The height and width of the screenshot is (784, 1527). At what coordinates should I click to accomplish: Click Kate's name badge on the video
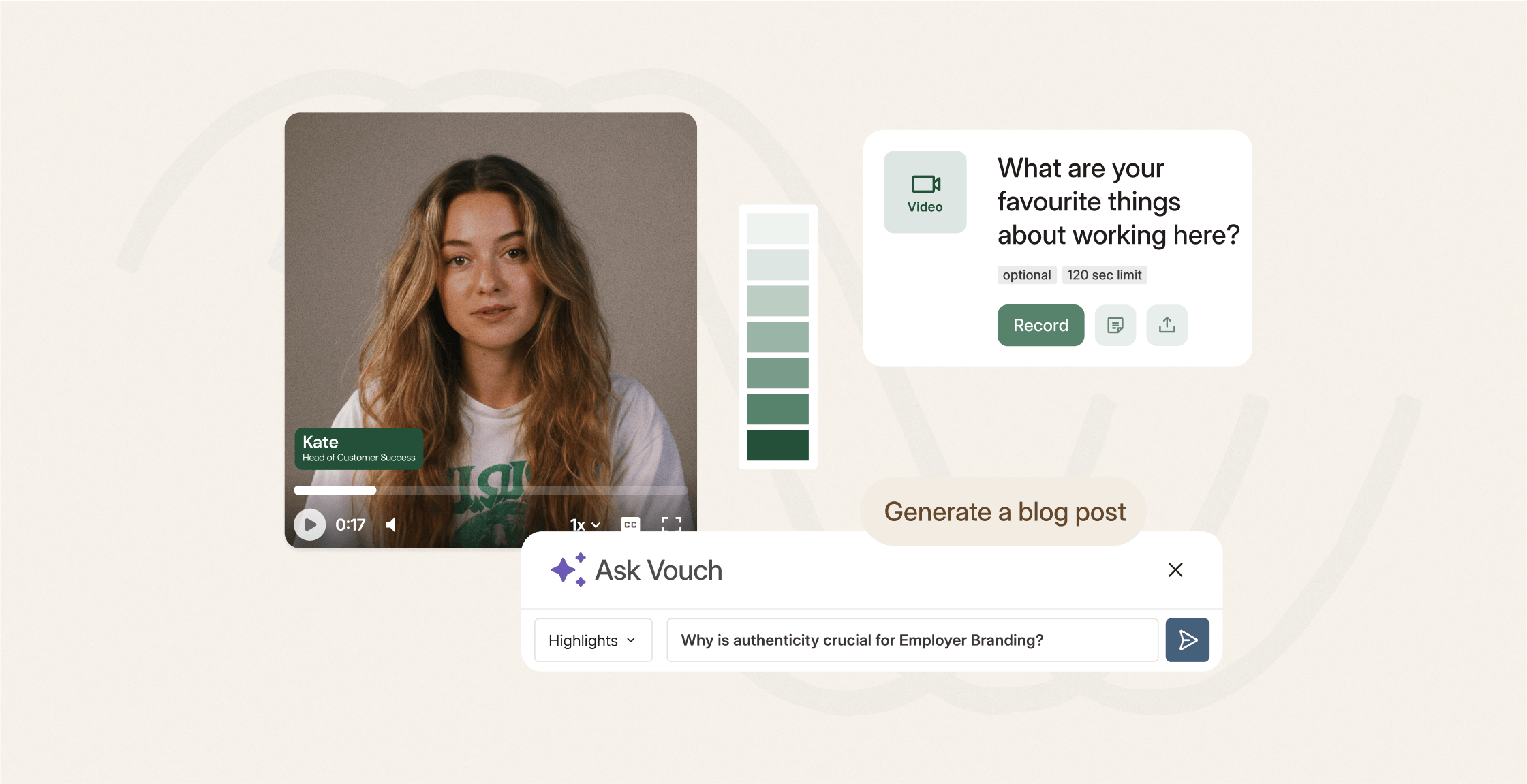coord(359,449)
